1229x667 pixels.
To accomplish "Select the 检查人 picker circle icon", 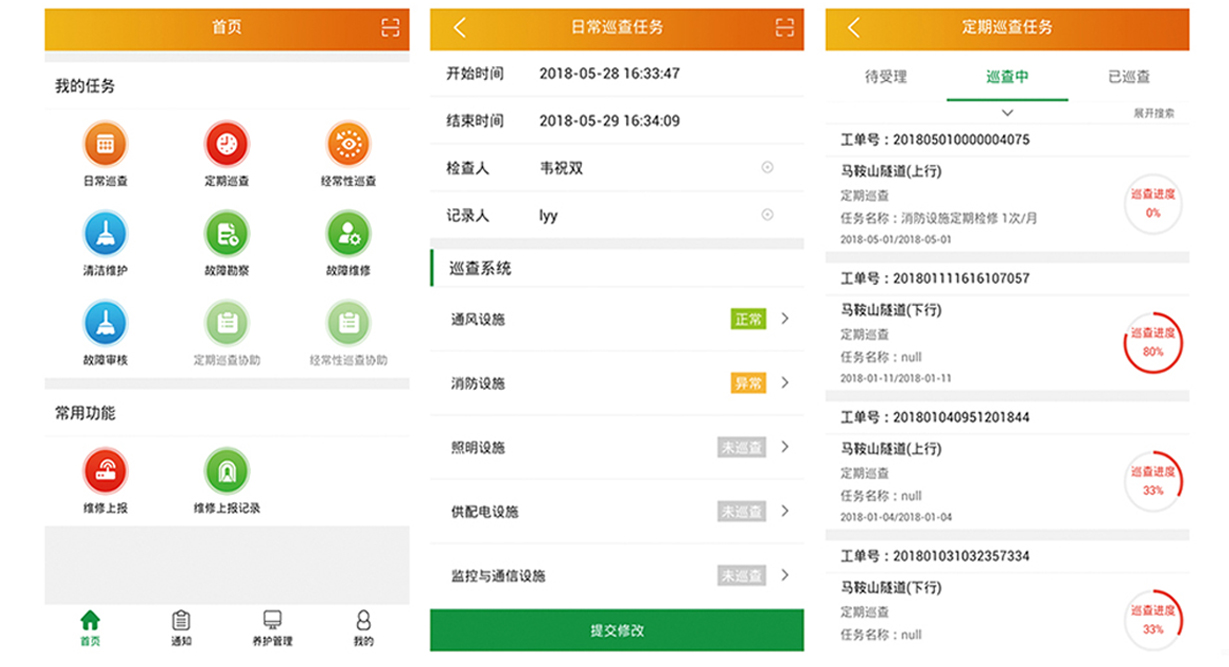I will 767,168.
